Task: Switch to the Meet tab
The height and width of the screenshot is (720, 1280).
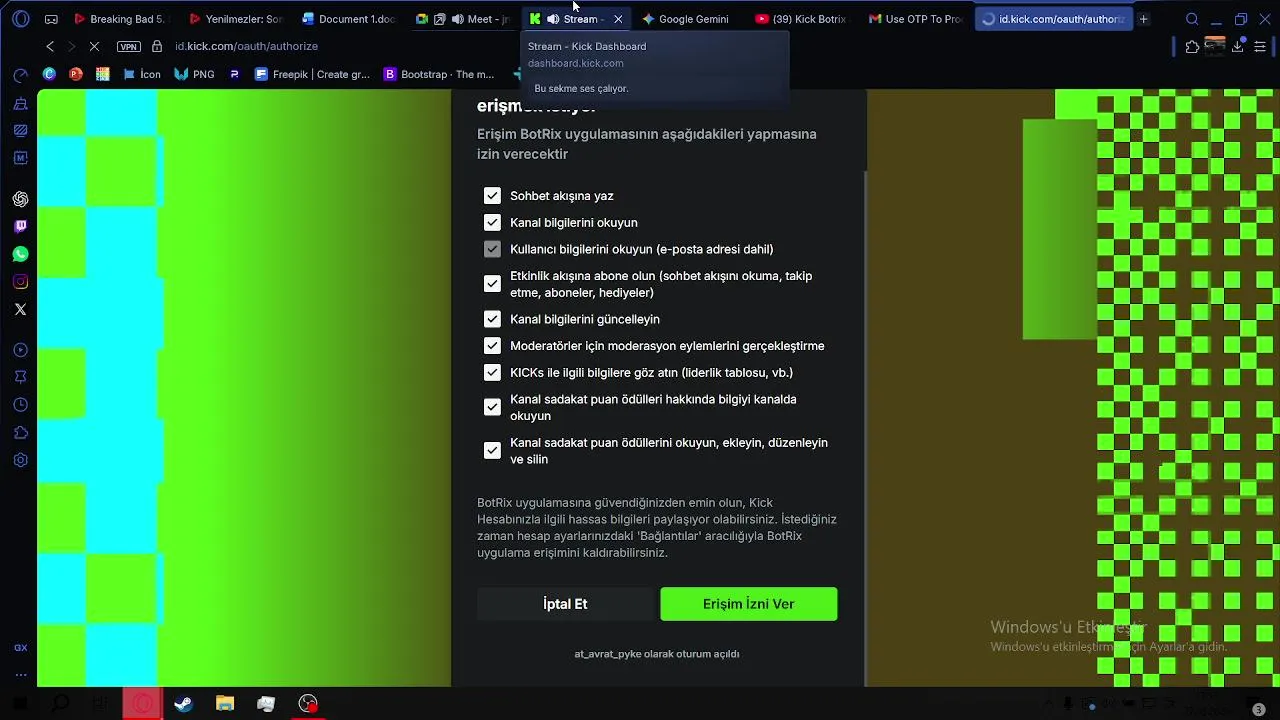Action: [463, 19]
